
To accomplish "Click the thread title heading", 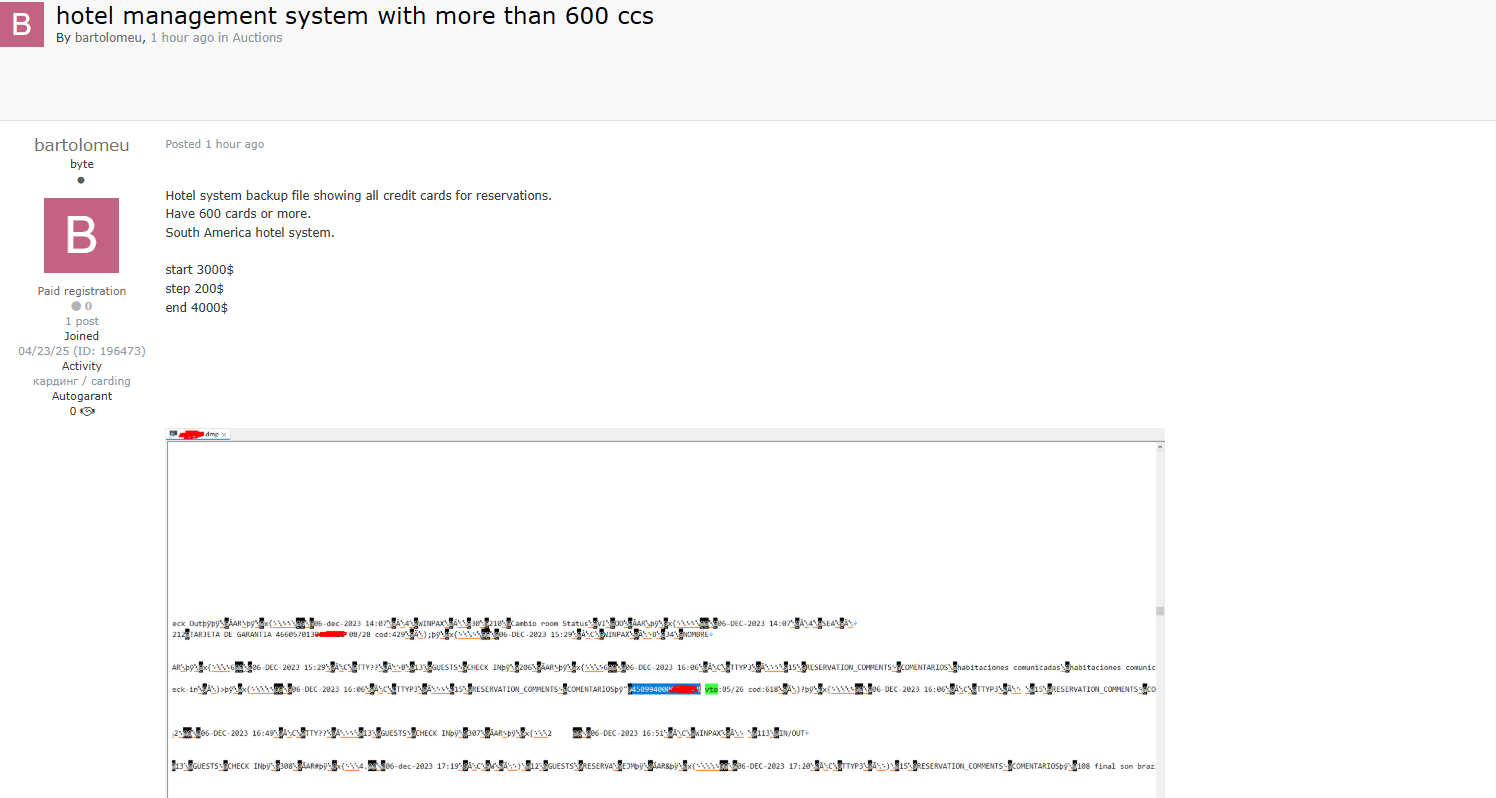I will coord(355,15).
